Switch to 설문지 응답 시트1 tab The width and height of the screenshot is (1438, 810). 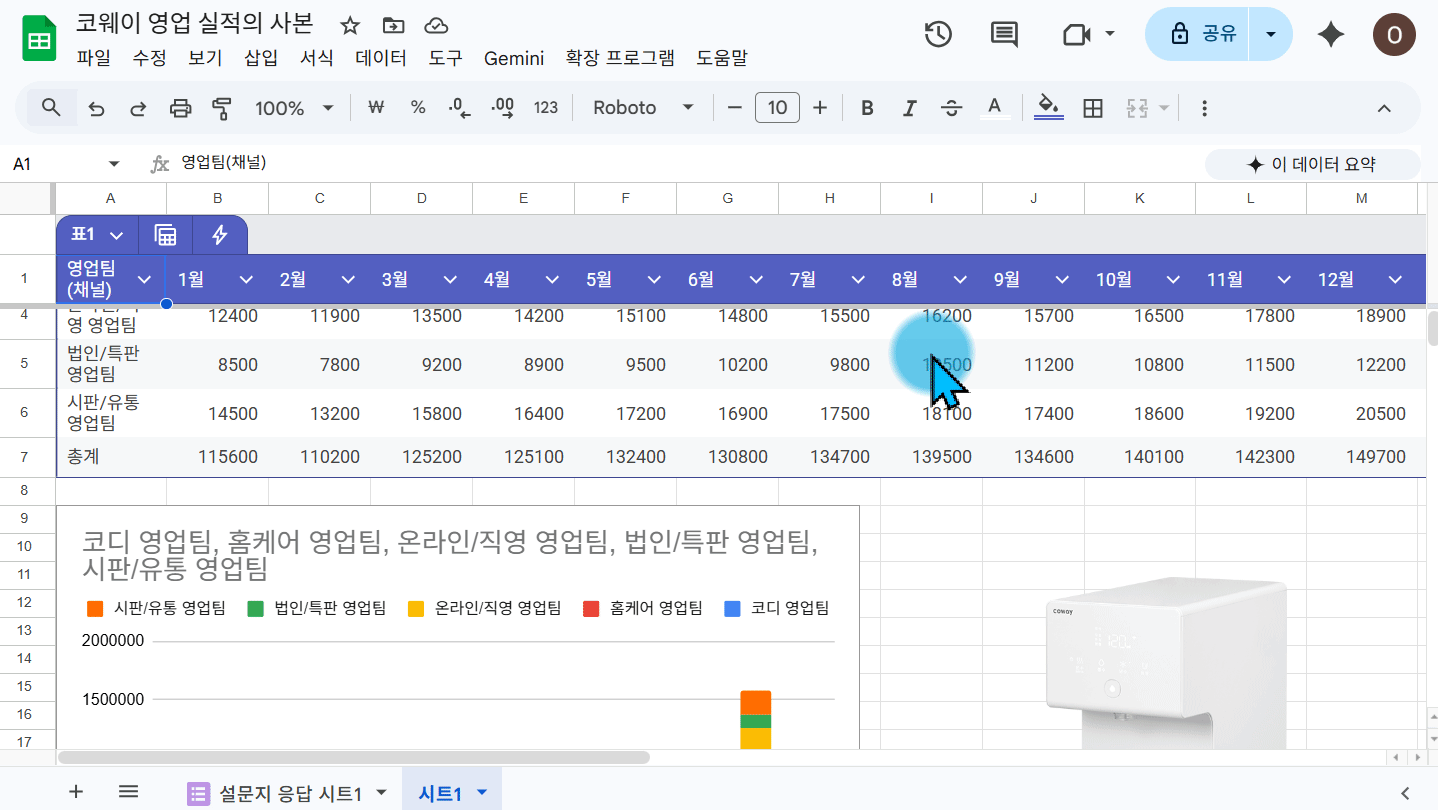(290, 794)
